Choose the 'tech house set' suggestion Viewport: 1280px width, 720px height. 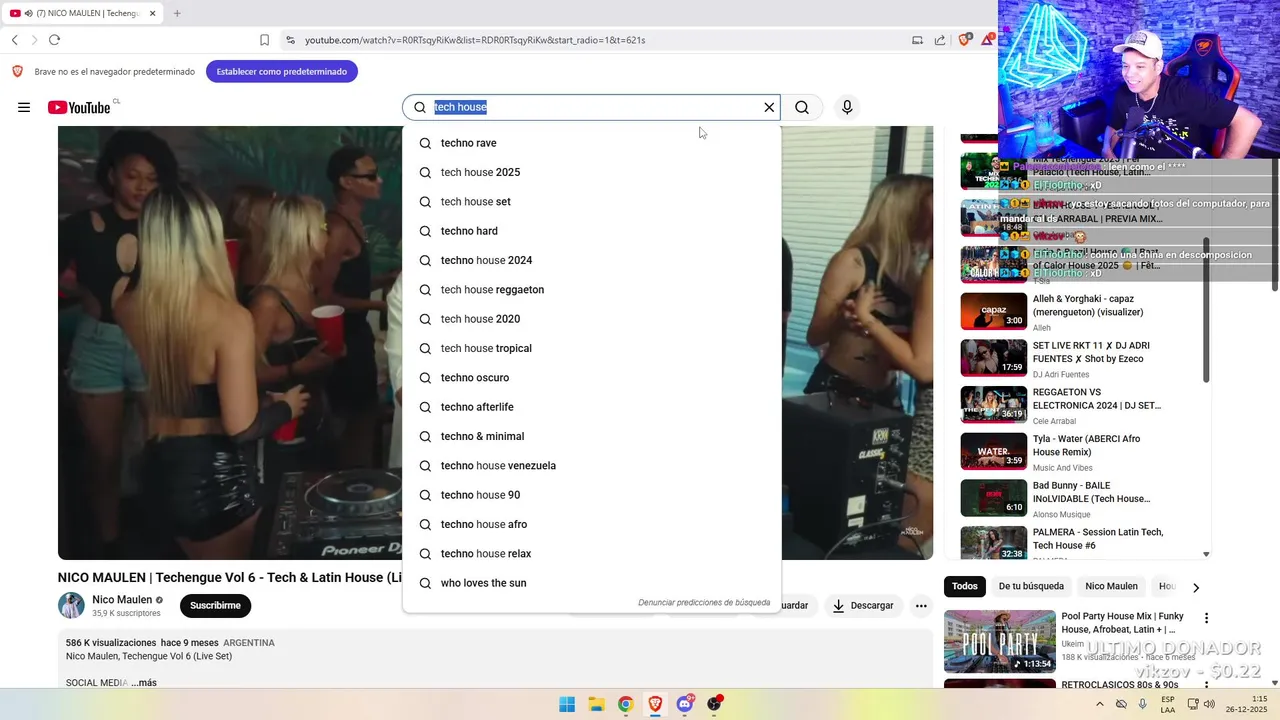point(592,202)
